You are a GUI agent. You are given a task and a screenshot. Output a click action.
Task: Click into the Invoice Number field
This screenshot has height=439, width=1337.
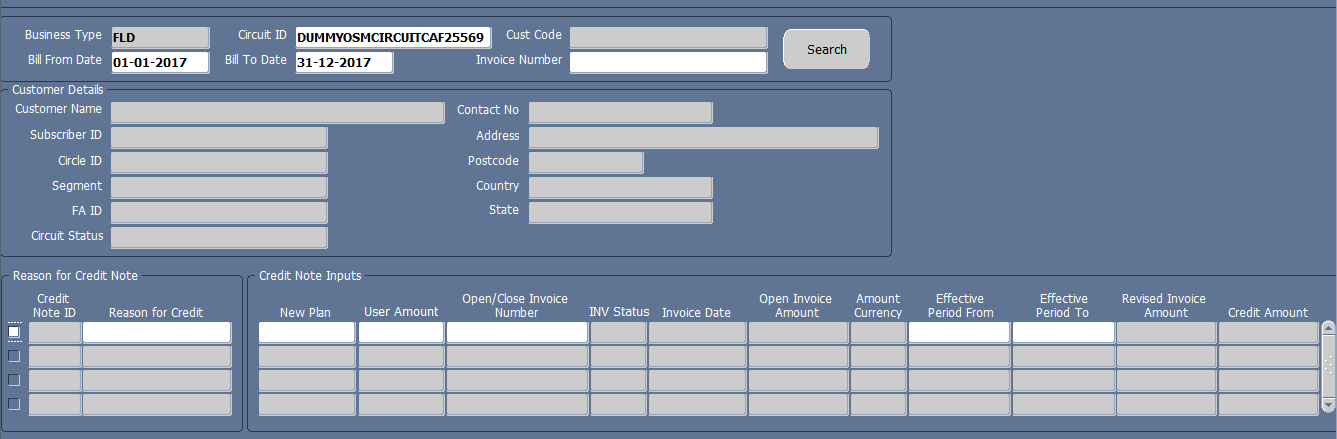pyautogui.click(x=668, y=62)
